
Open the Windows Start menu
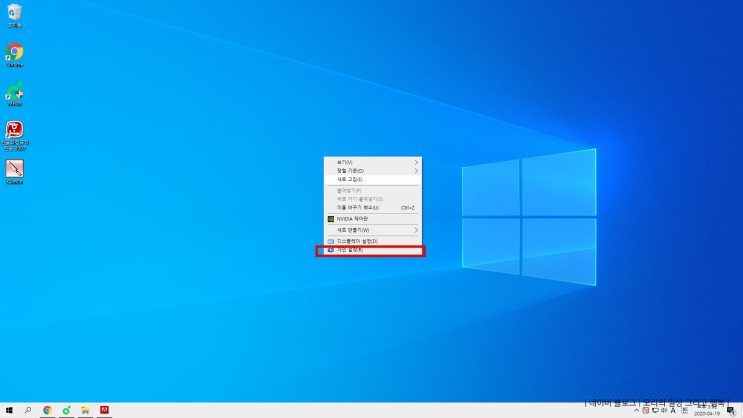point(9,410)
